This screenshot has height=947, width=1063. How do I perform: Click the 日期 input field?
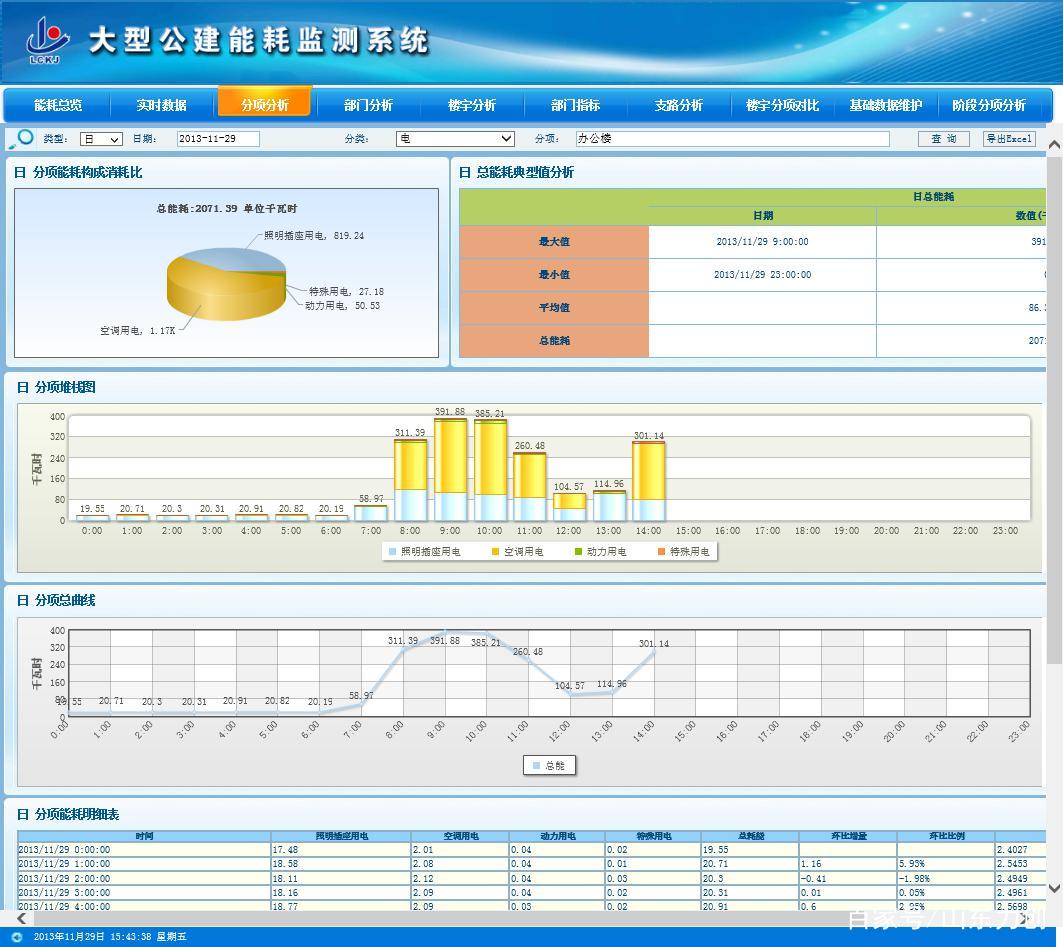click(x=218, y=139)
